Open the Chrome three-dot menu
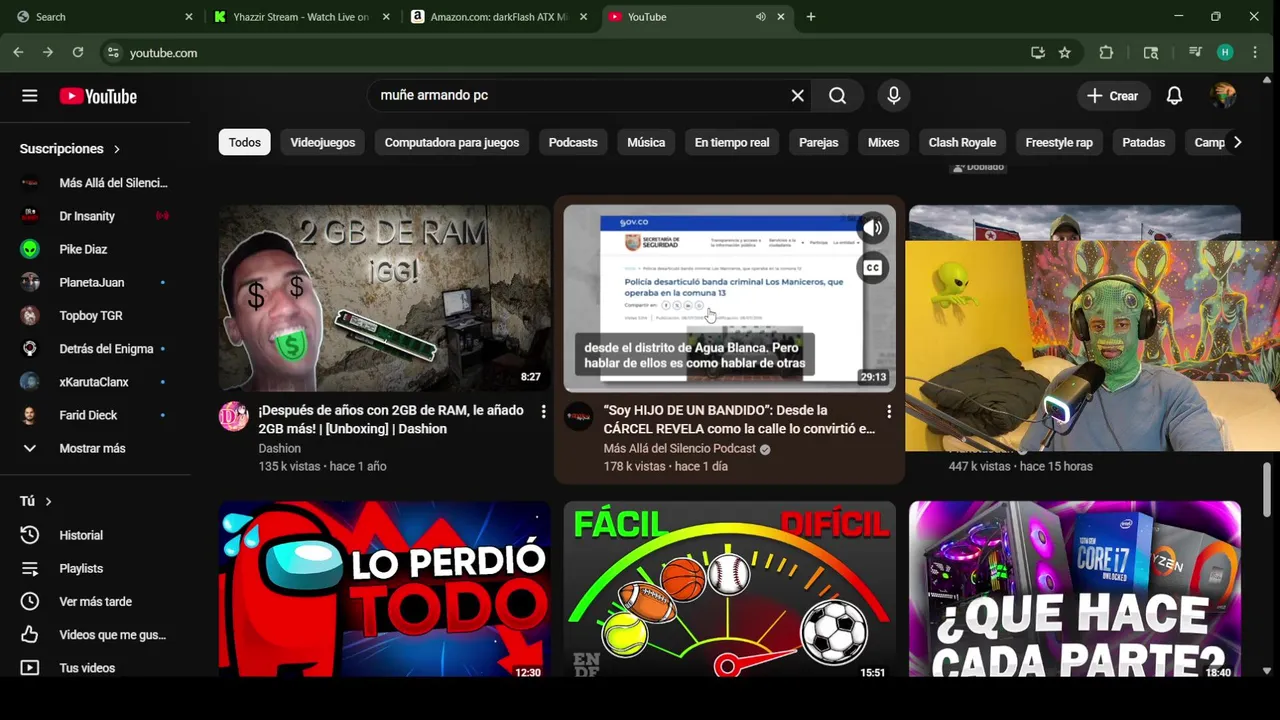 click(x=1254, y=52)
